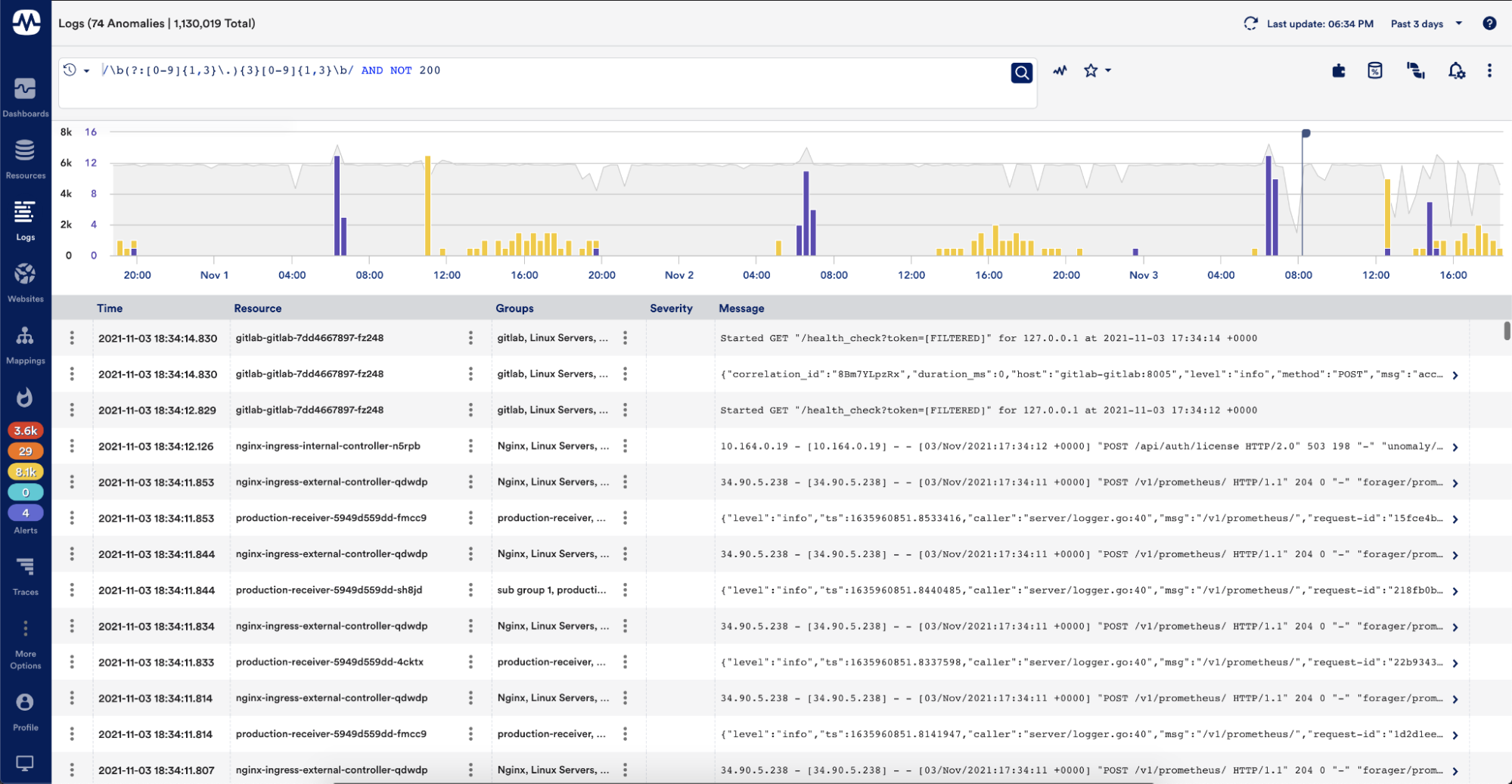
Task: Expand the saved queries star dropdown arrow
Action: 1107,70
